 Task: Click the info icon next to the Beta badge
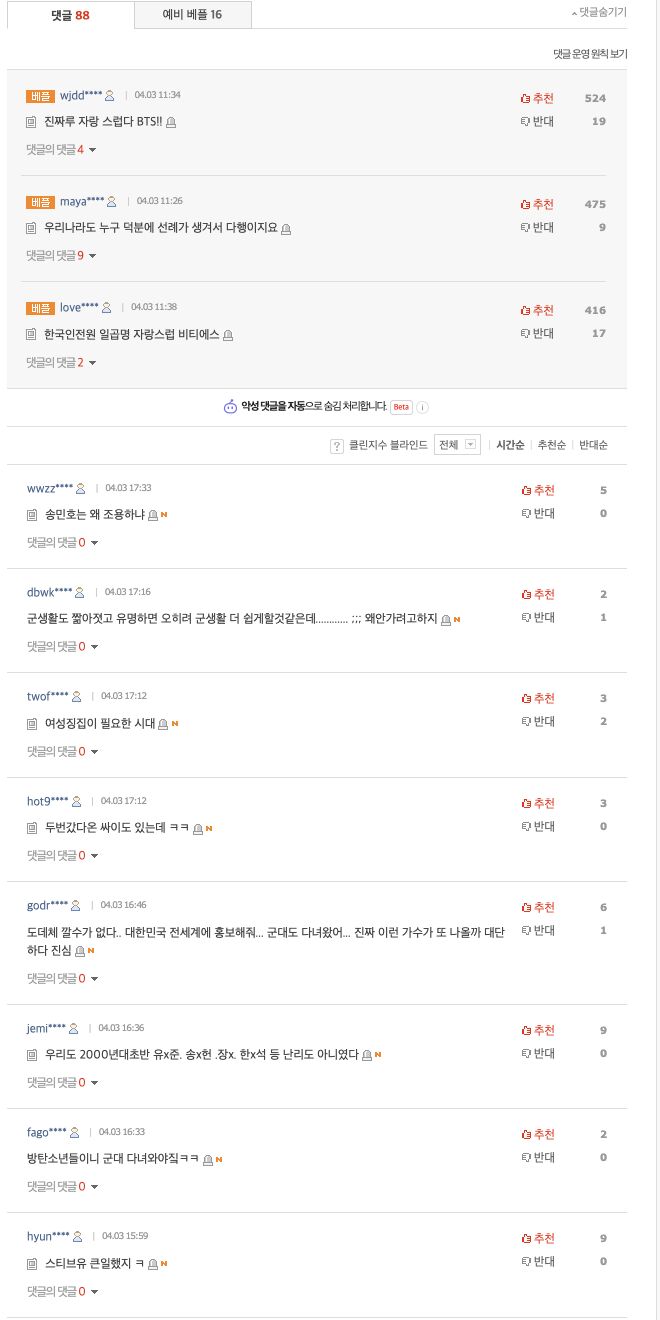click(x=423, y=407)
